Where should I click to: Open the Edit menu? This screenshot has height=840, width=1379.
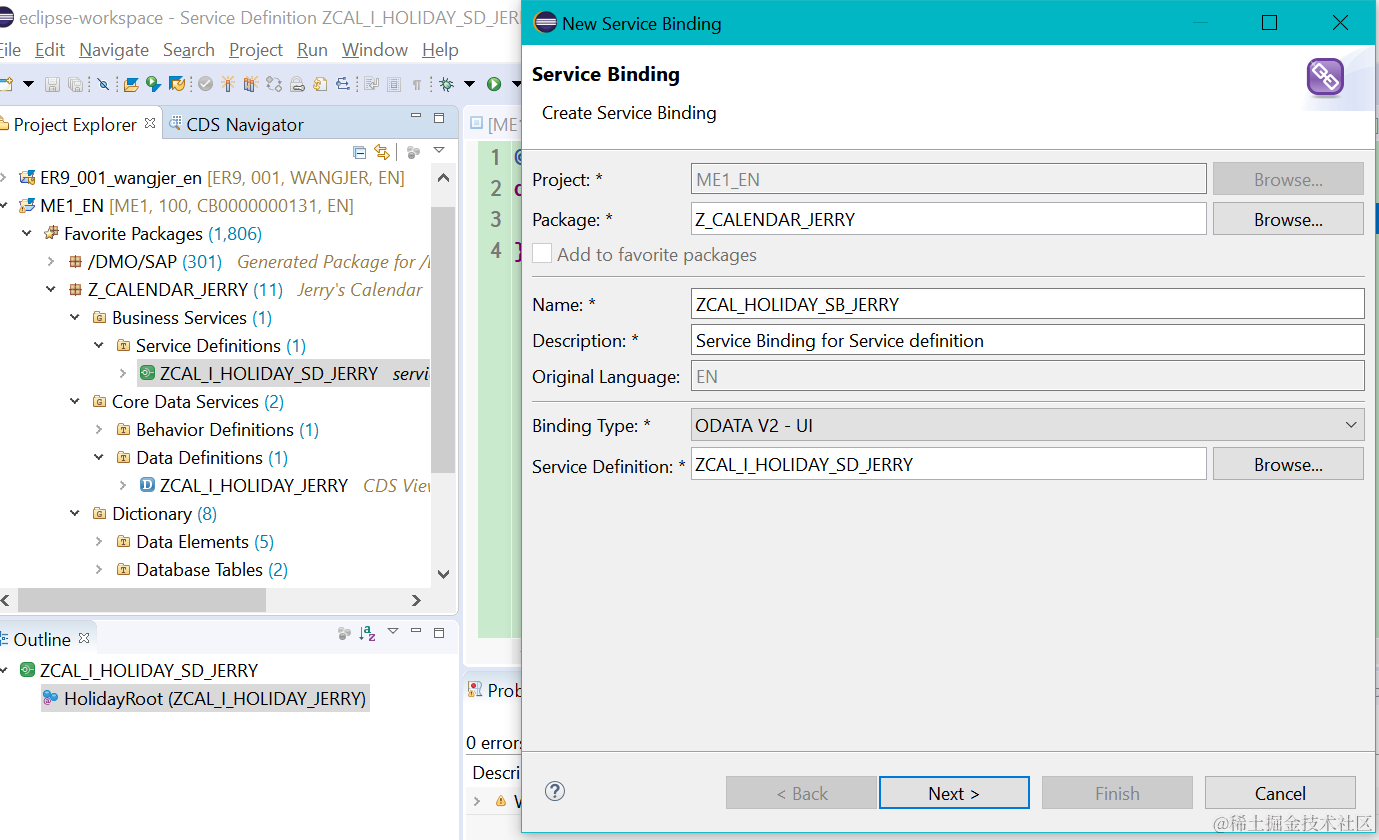click(x=50, y=50)
